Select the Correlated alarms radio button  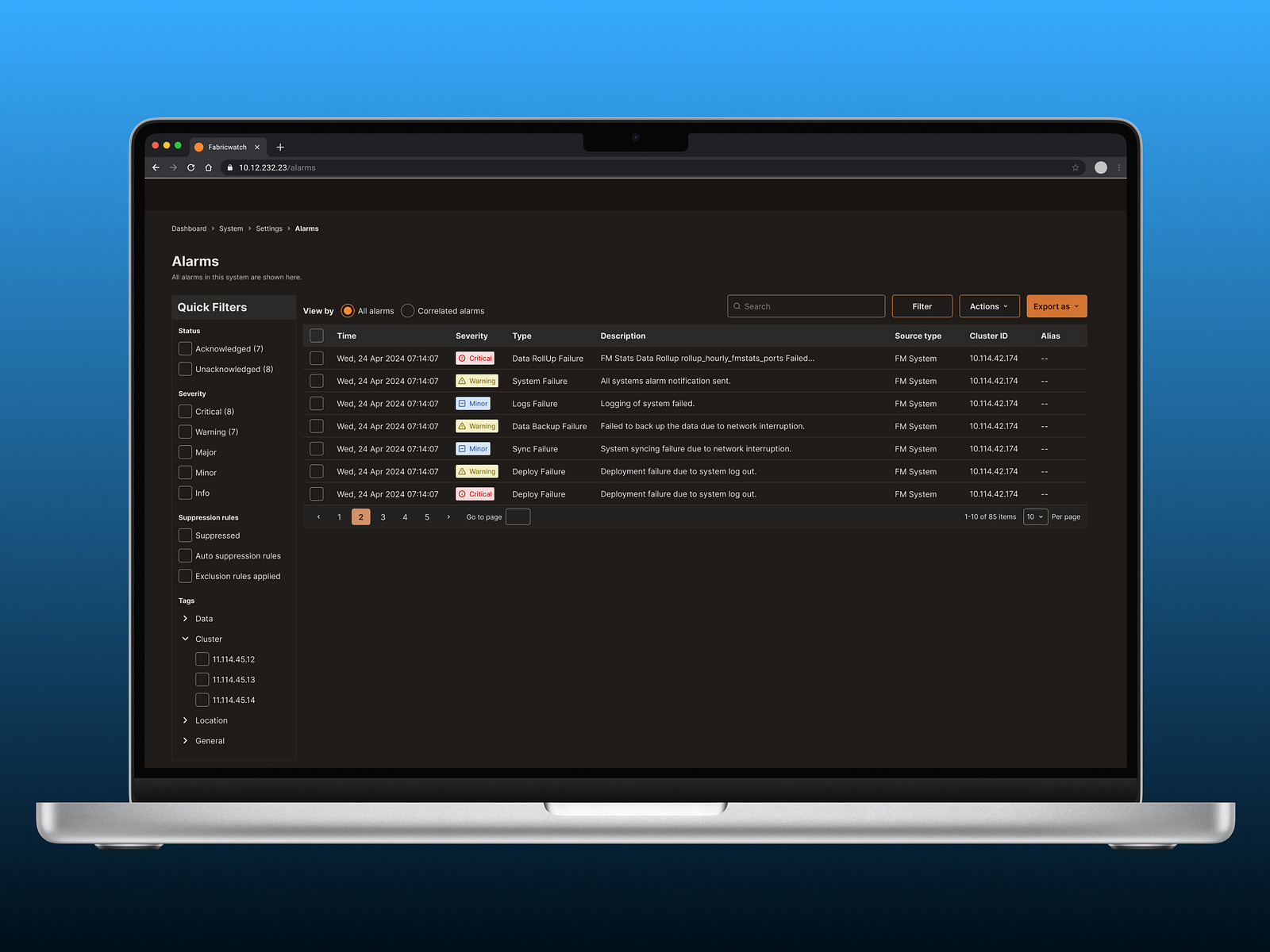click(x=408, y=311)
